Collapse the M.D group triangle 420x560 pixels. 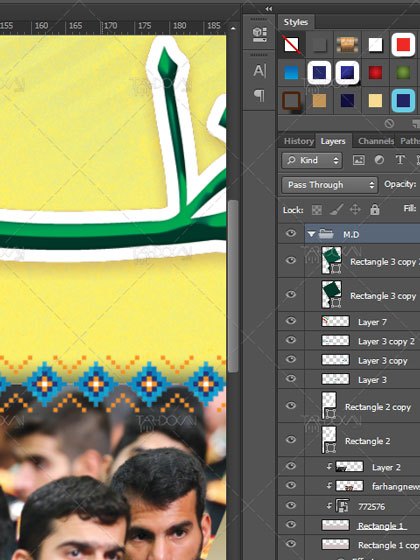[311, 234]
